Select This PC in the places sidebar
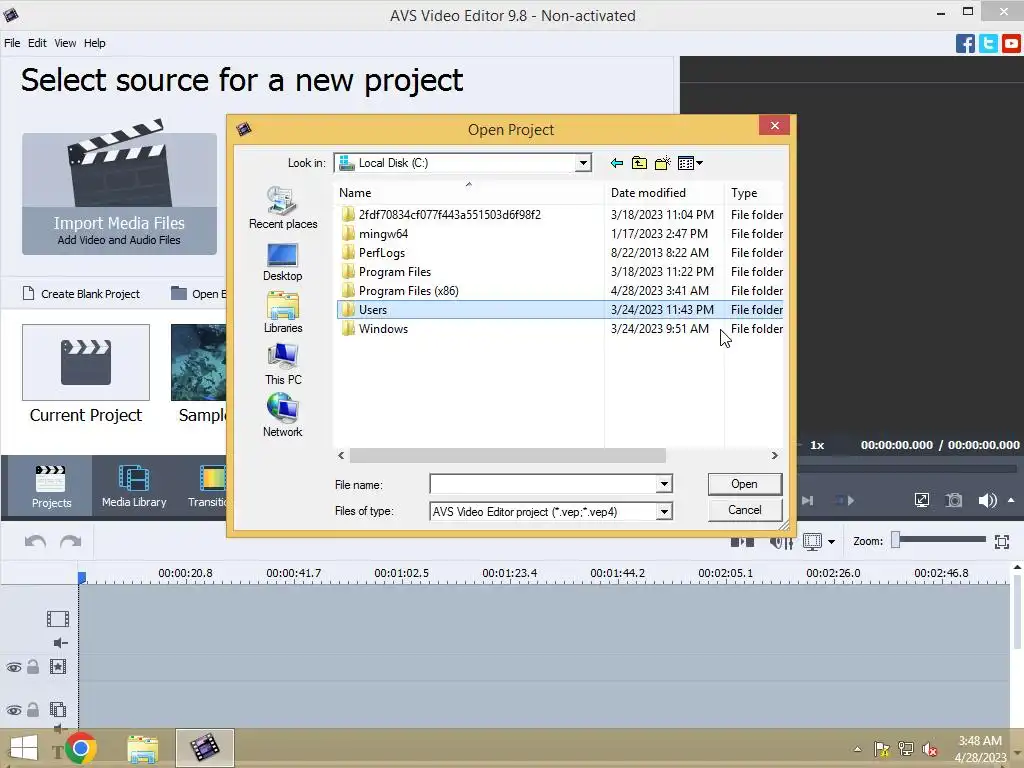This screenshot has height=768, width=1024. pyautogui.click(x=283, y=364)
